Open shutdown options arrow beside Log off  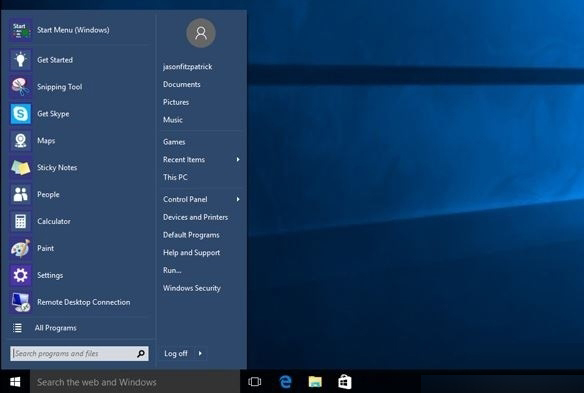point(200,353)
